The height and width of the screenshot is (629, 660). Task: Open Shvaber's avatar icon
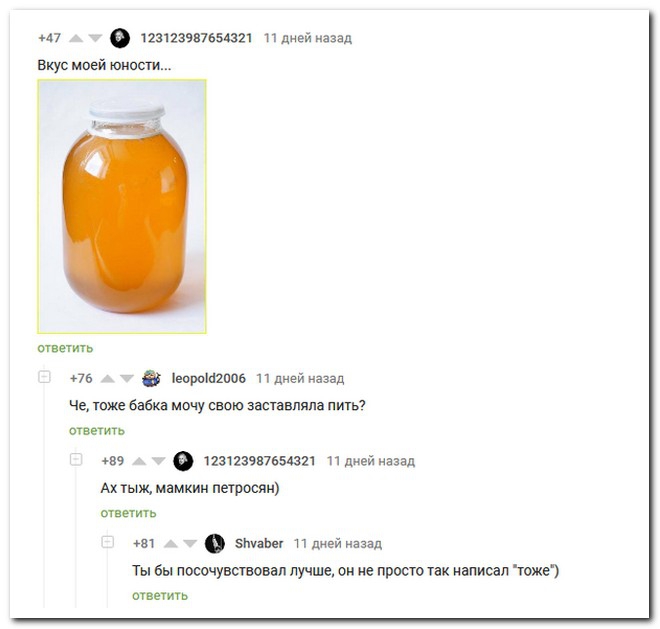pos(215,543)
